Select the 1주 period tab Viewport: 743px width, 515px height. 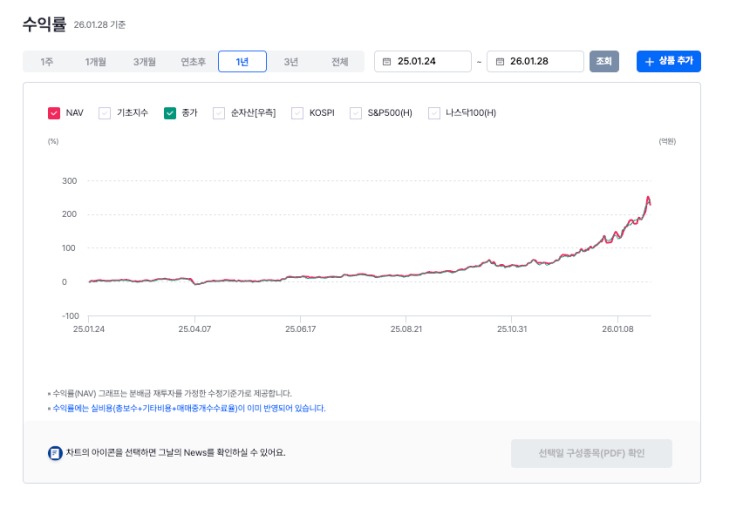tap(47, 62)
